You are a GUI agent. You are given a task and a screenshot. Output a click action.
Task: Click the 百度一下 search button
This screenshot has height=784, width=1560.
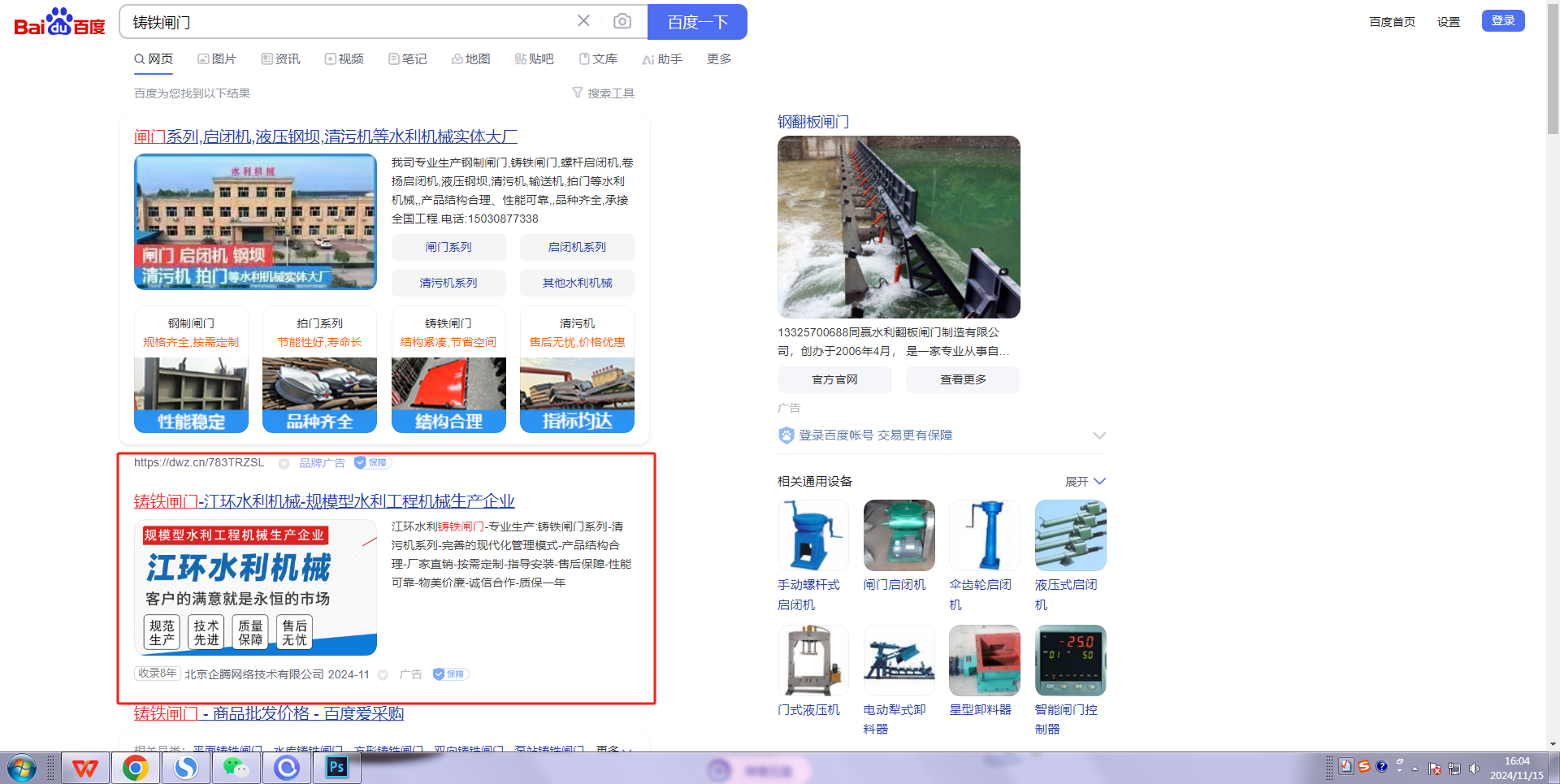[697, 22]
